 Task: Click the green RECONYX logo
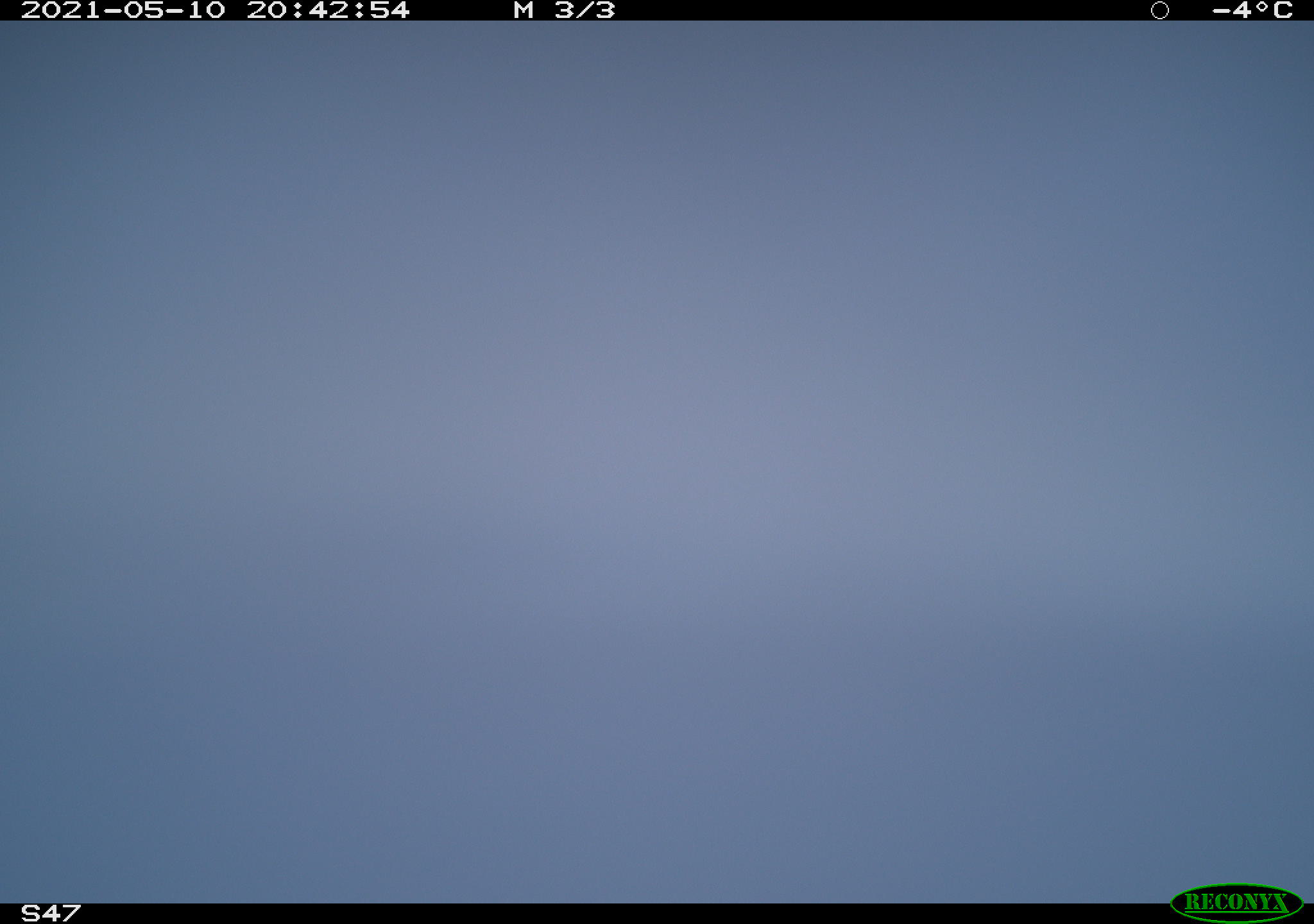point(1236,902)
